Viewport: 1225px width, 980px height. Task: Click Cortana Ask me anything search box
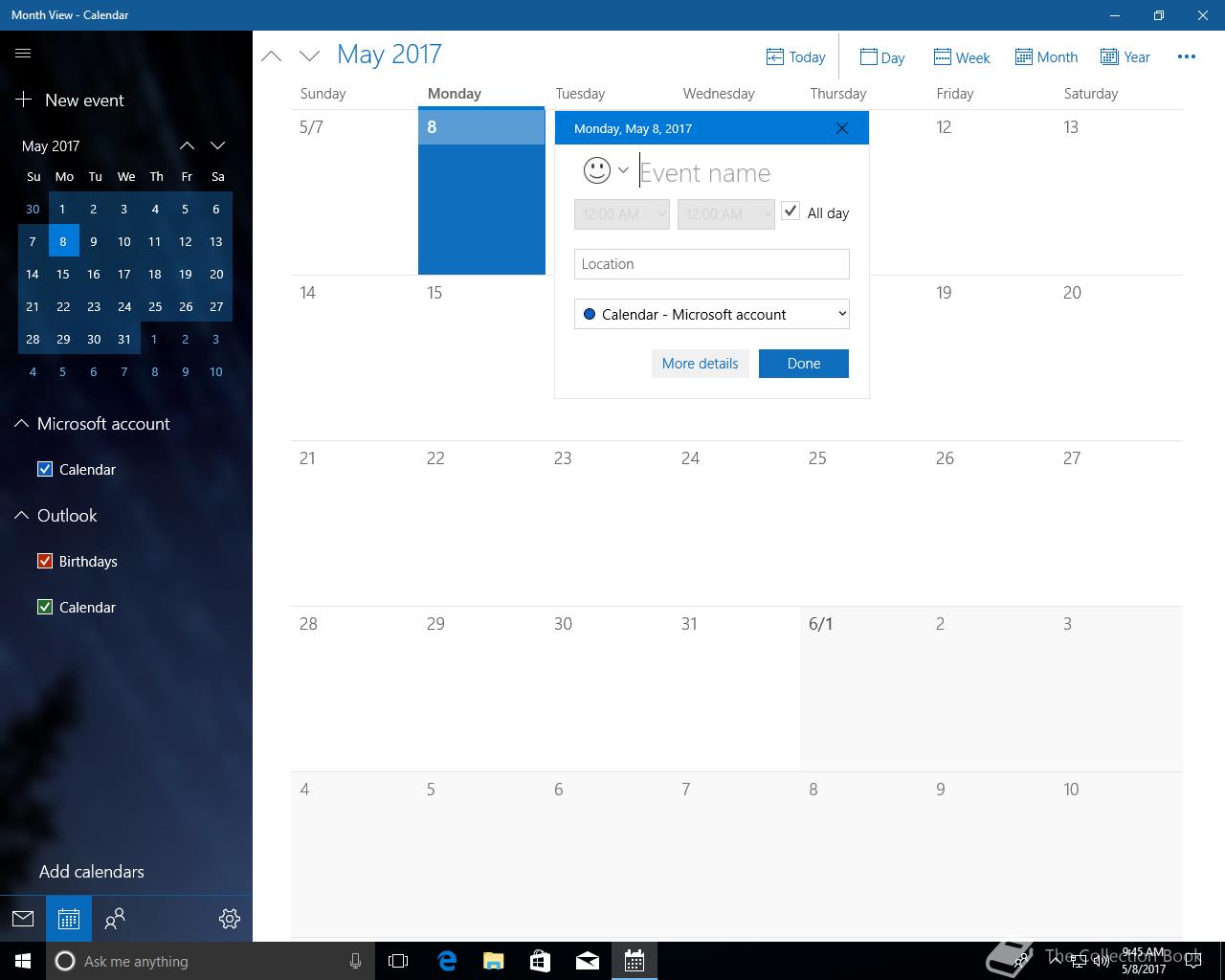211,961
